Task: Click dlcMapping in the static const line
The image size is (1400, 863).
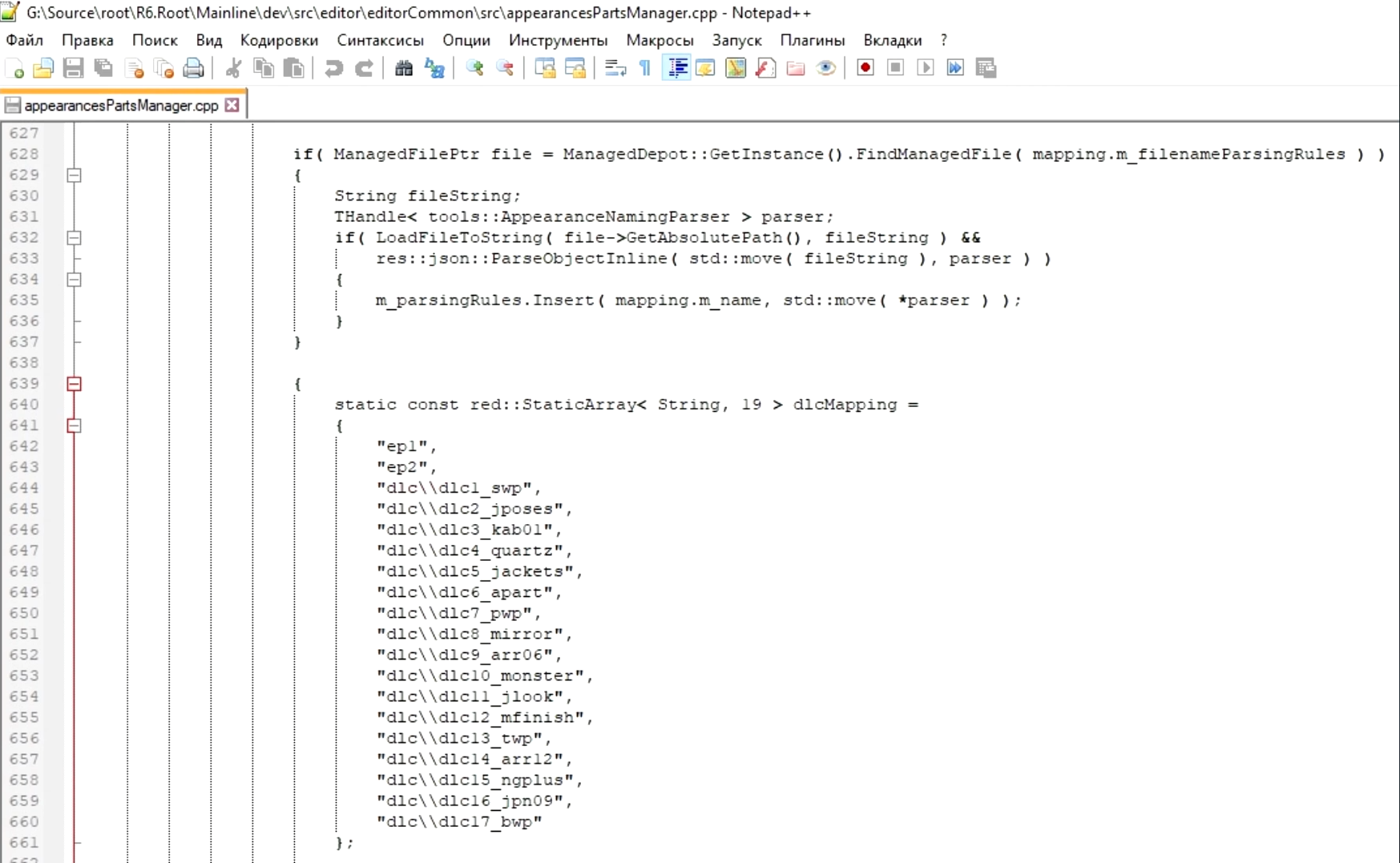Action: click(845, 405)
